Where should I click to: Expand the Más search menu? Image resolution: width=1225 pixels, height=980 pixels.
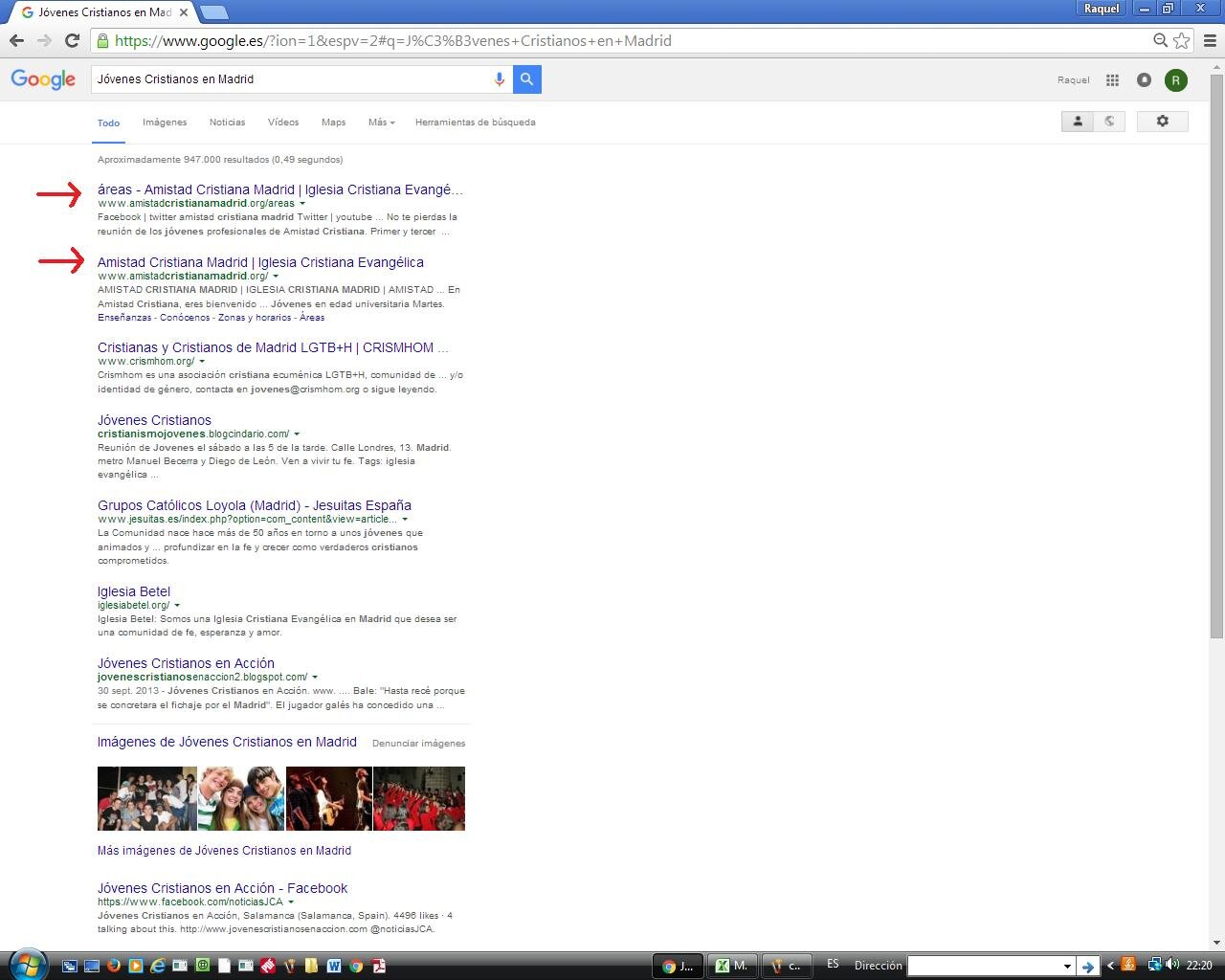point(381,122)
